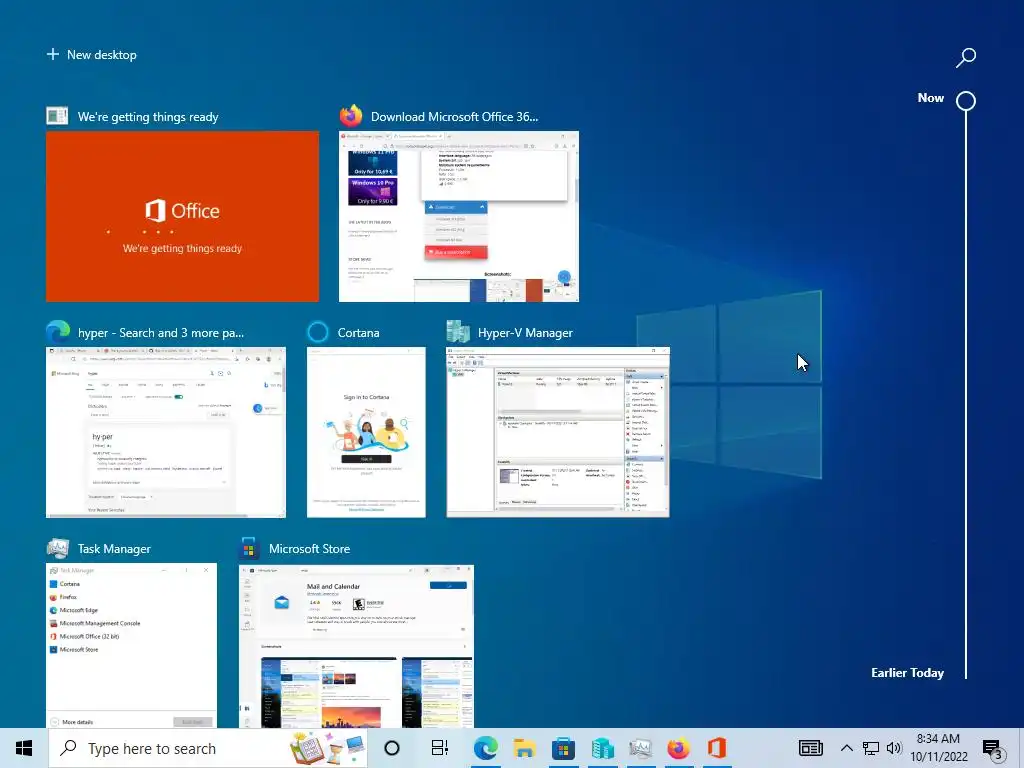Screen dimensions: 1024x768
Task: Click blue Get button in Microsoft Store thumbnail
Action: click(448, 586)
